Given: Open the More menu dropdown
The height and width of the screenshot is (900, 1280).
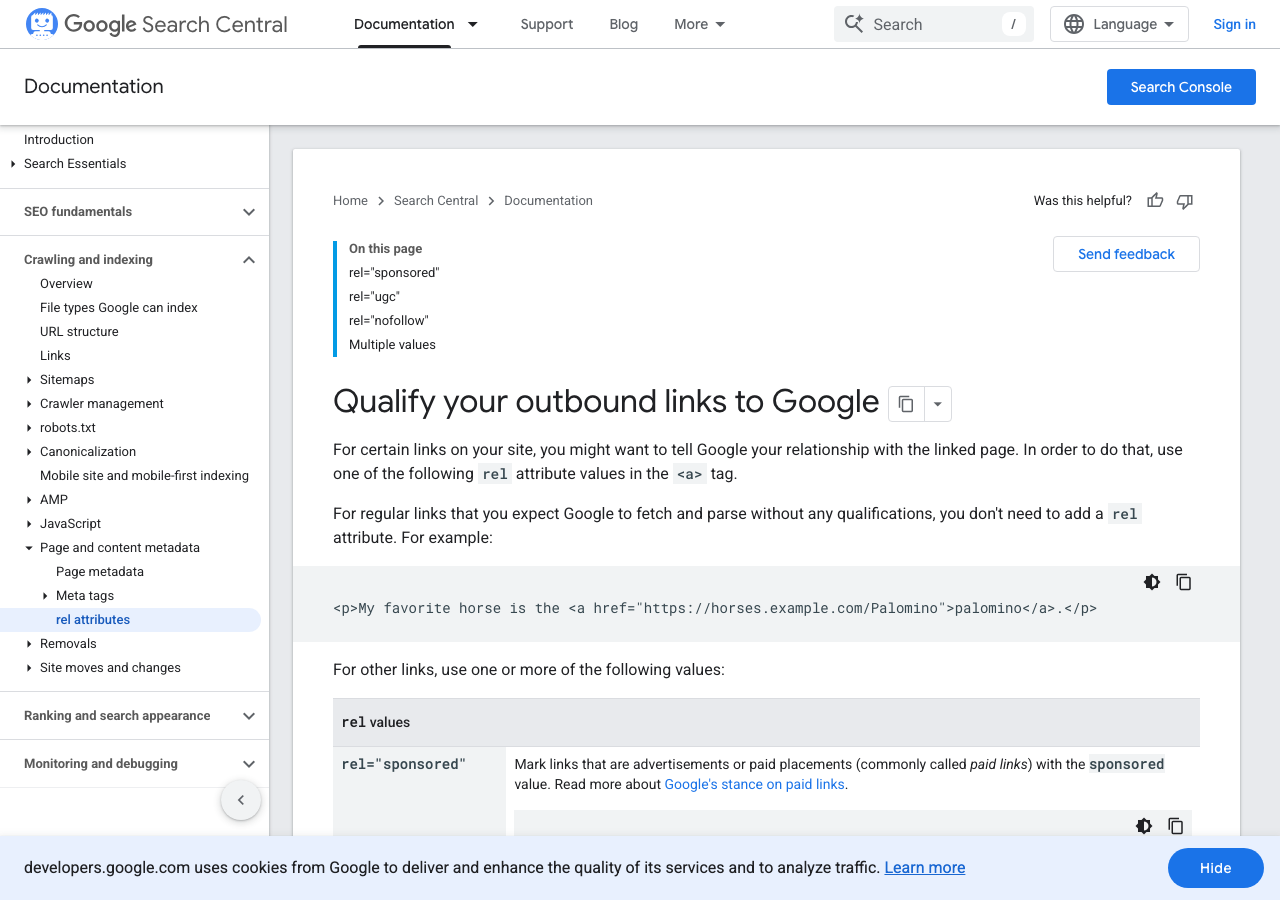Looking at the screenshot, I should 700,24.
